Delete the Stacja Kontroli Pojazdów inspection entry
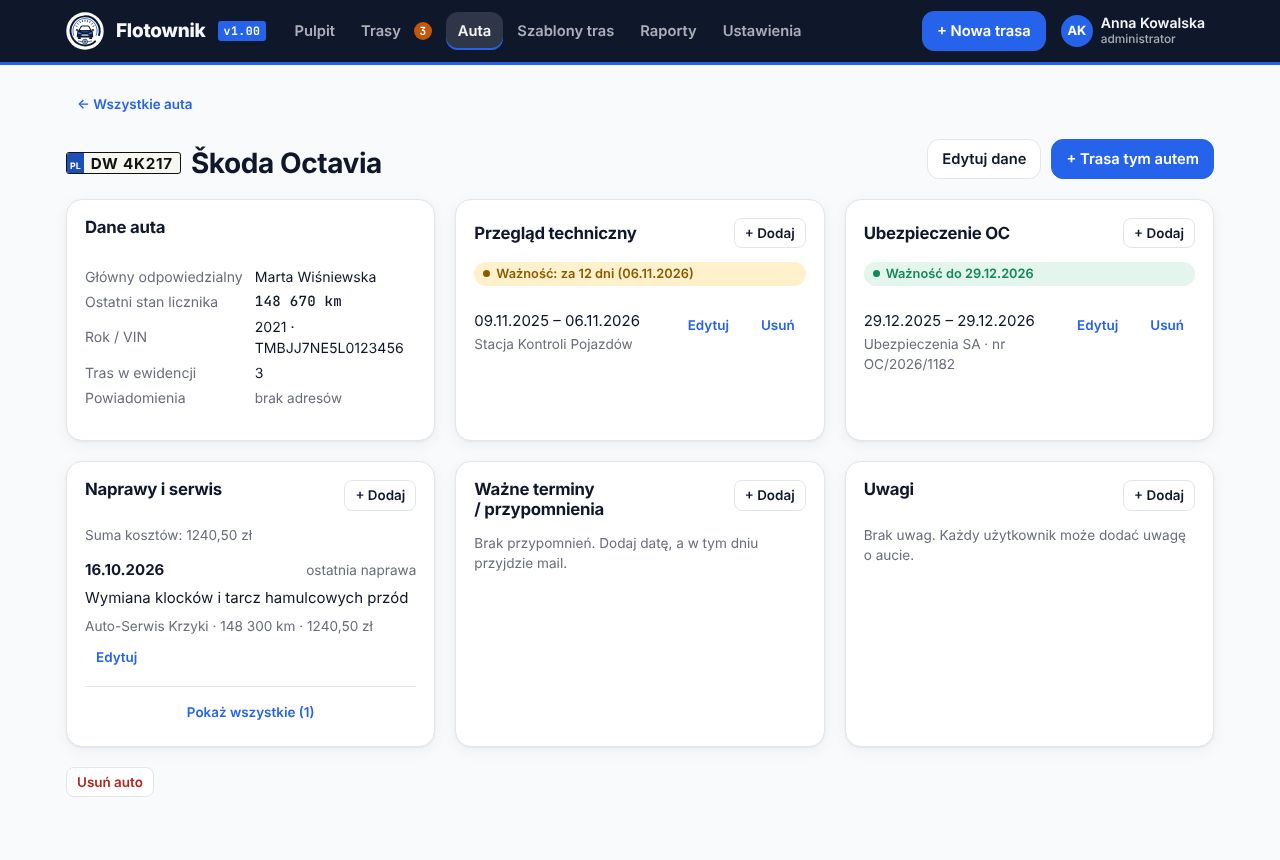Viewport: 1280px width, 860px height. (778, 325)
